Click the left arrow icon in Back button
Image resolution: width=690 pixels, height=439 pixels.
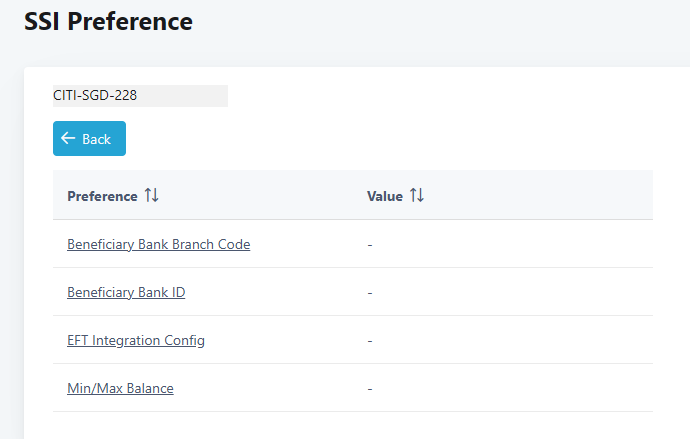pos(68,139)
